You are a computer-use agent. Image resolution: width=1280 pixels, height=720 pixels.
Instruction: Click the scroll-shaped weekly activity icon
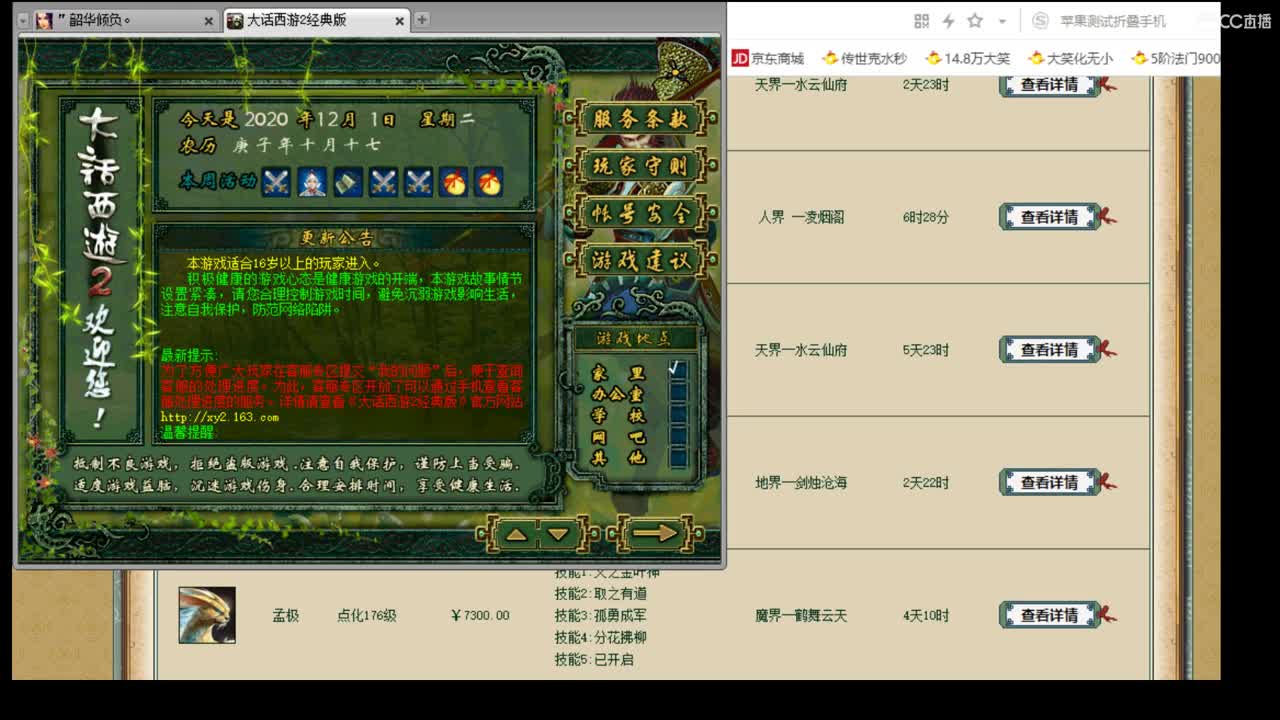348,182
